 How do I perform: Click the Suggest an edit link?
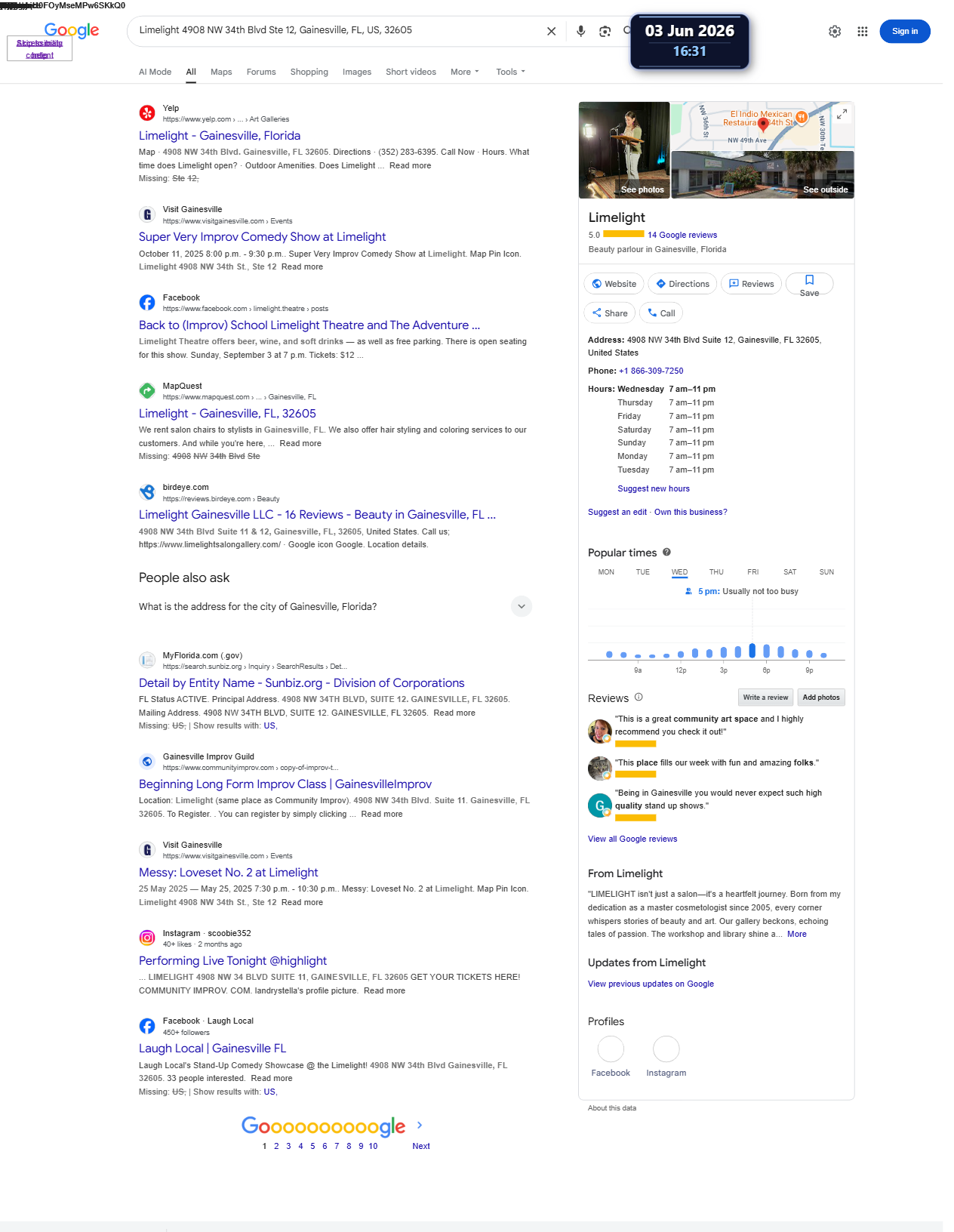tap(617, 512)
